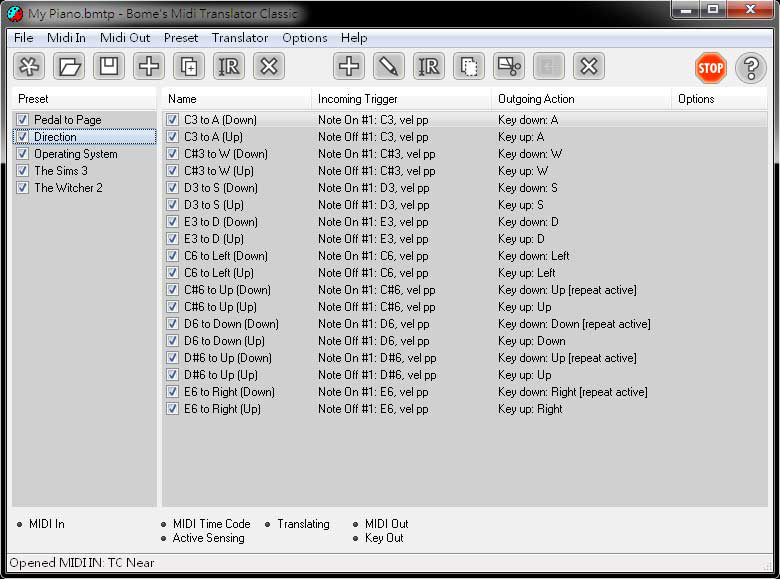Toggle the Direction preset checkbox

point(22,137)
